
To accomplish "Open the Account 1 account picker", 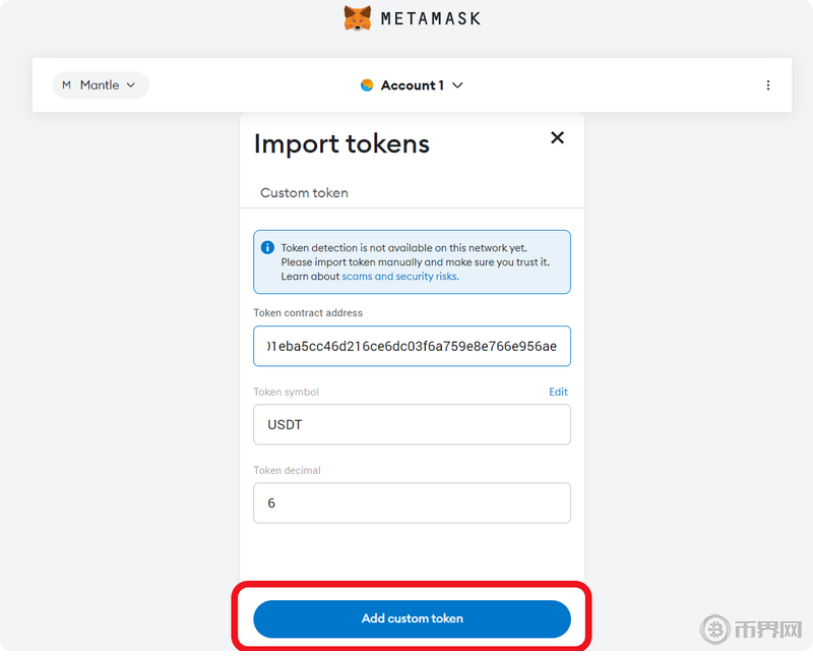I will (x=412, y=86).
